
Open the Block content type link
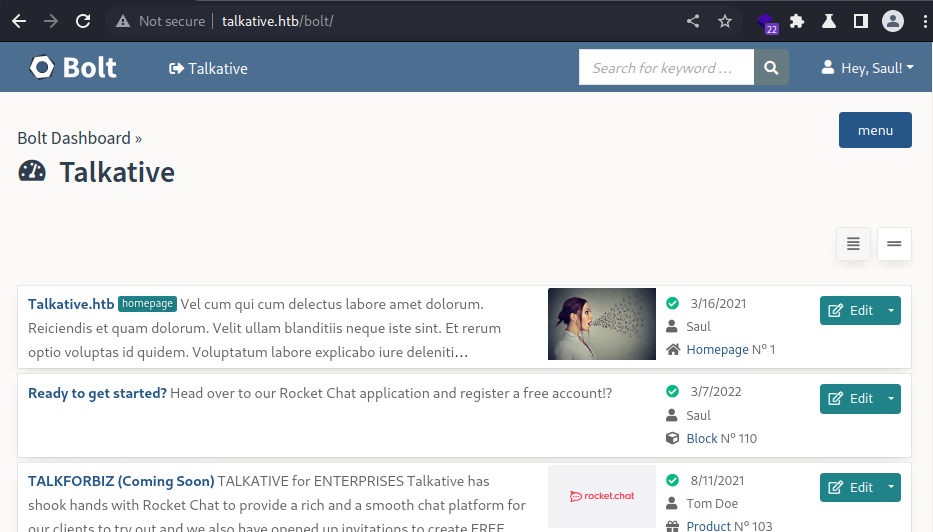(x=702, y=439)
